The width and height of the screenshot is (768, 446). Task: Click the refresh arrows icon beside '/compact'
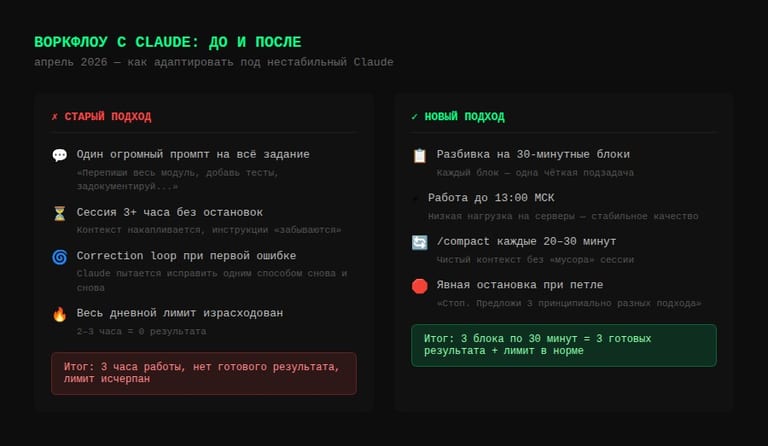tap(420, 242)
